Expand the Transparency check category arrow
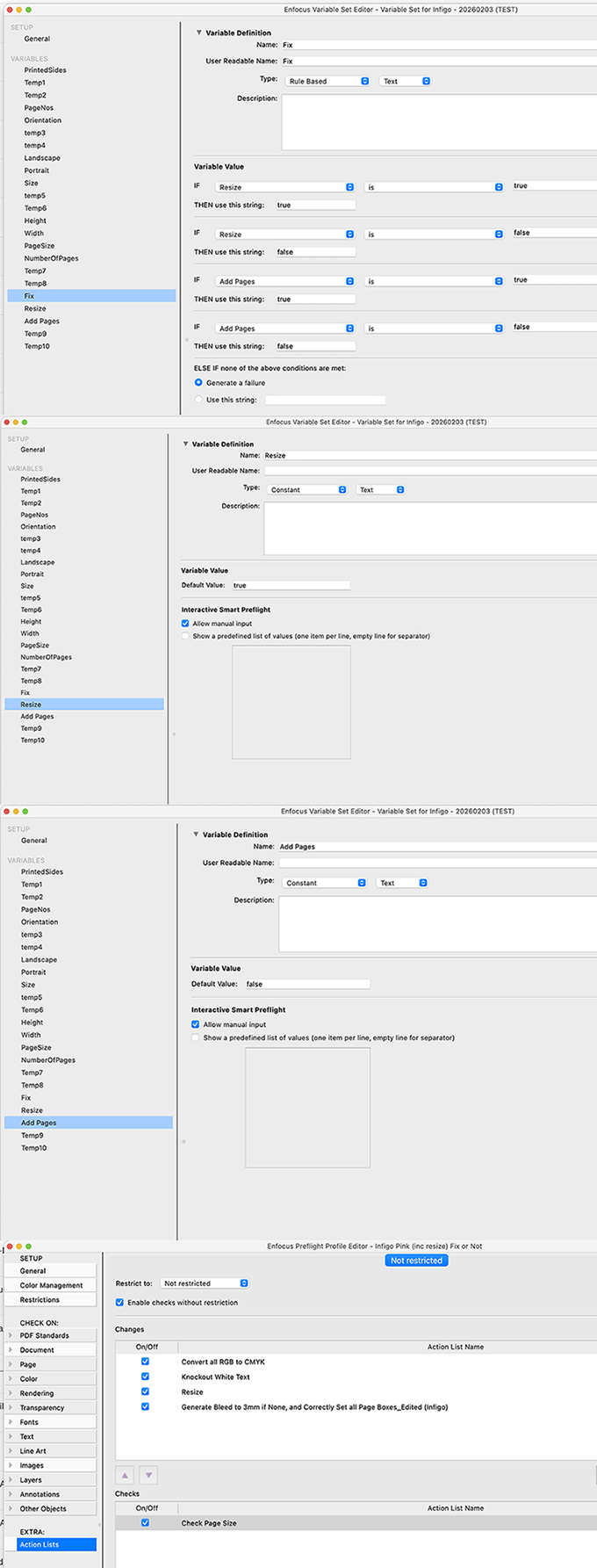The height and width of the screenshot is (1568, 597). [11, 1407]
